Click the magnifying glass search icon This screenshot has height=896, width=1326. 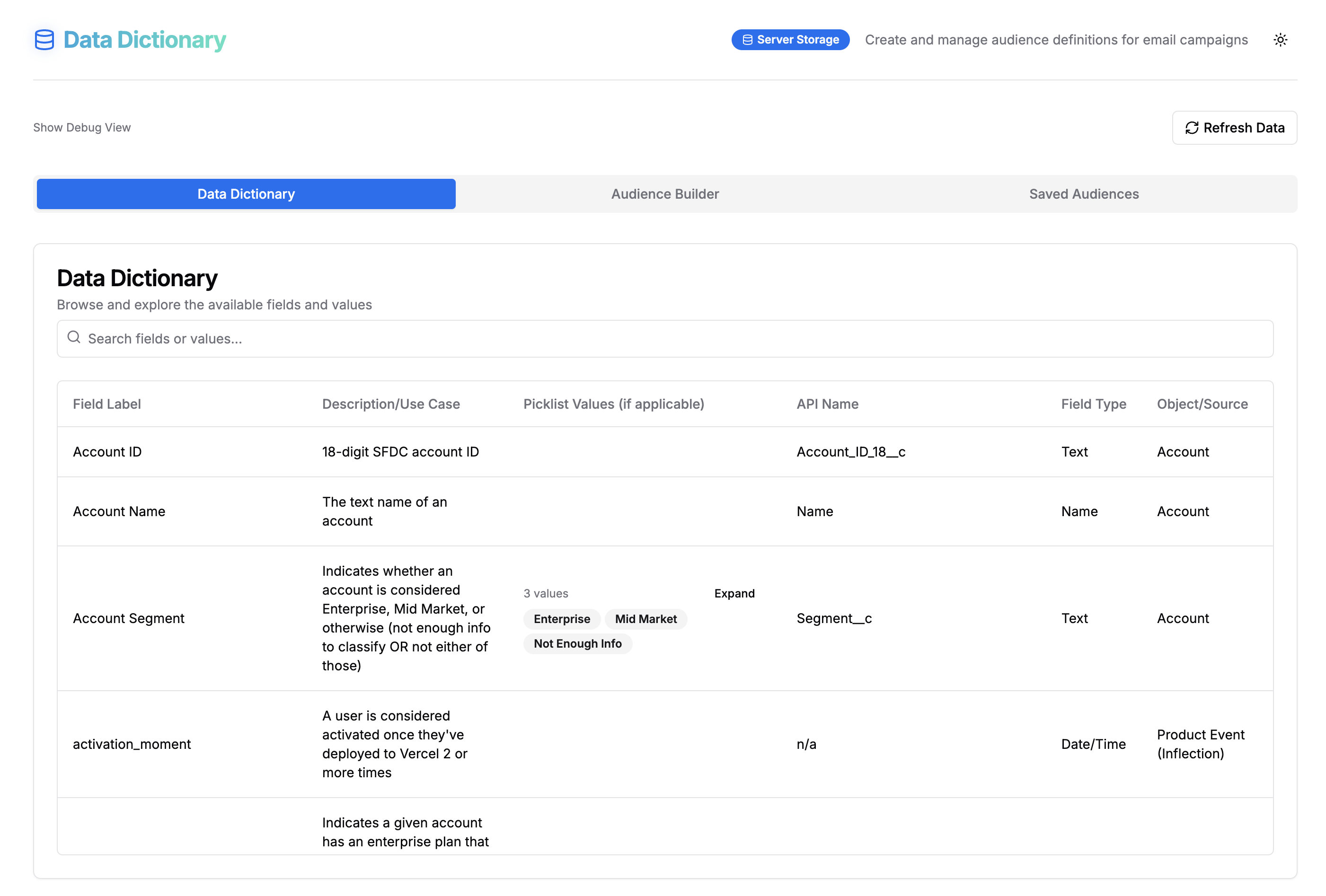[x=74, y=338]
